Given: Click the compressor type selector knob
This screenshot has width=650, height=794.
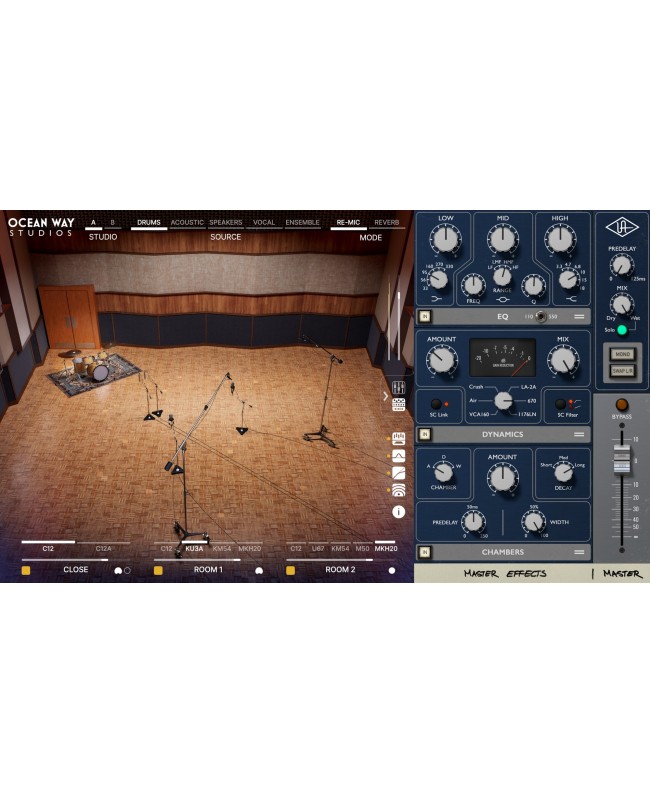Looking at the screenshot, I should click(503, 401).
